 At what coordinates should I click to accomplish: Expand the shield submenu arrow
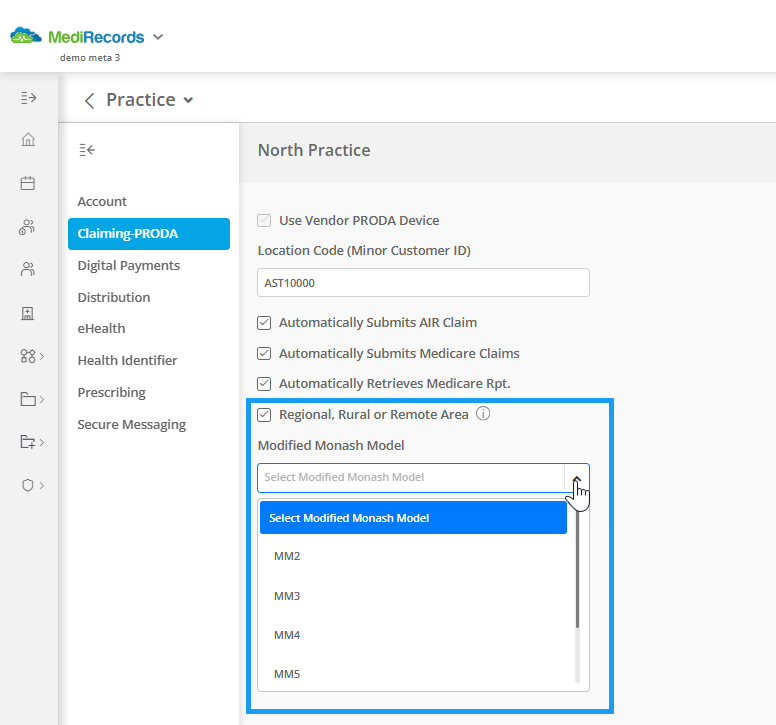(42, 485)
